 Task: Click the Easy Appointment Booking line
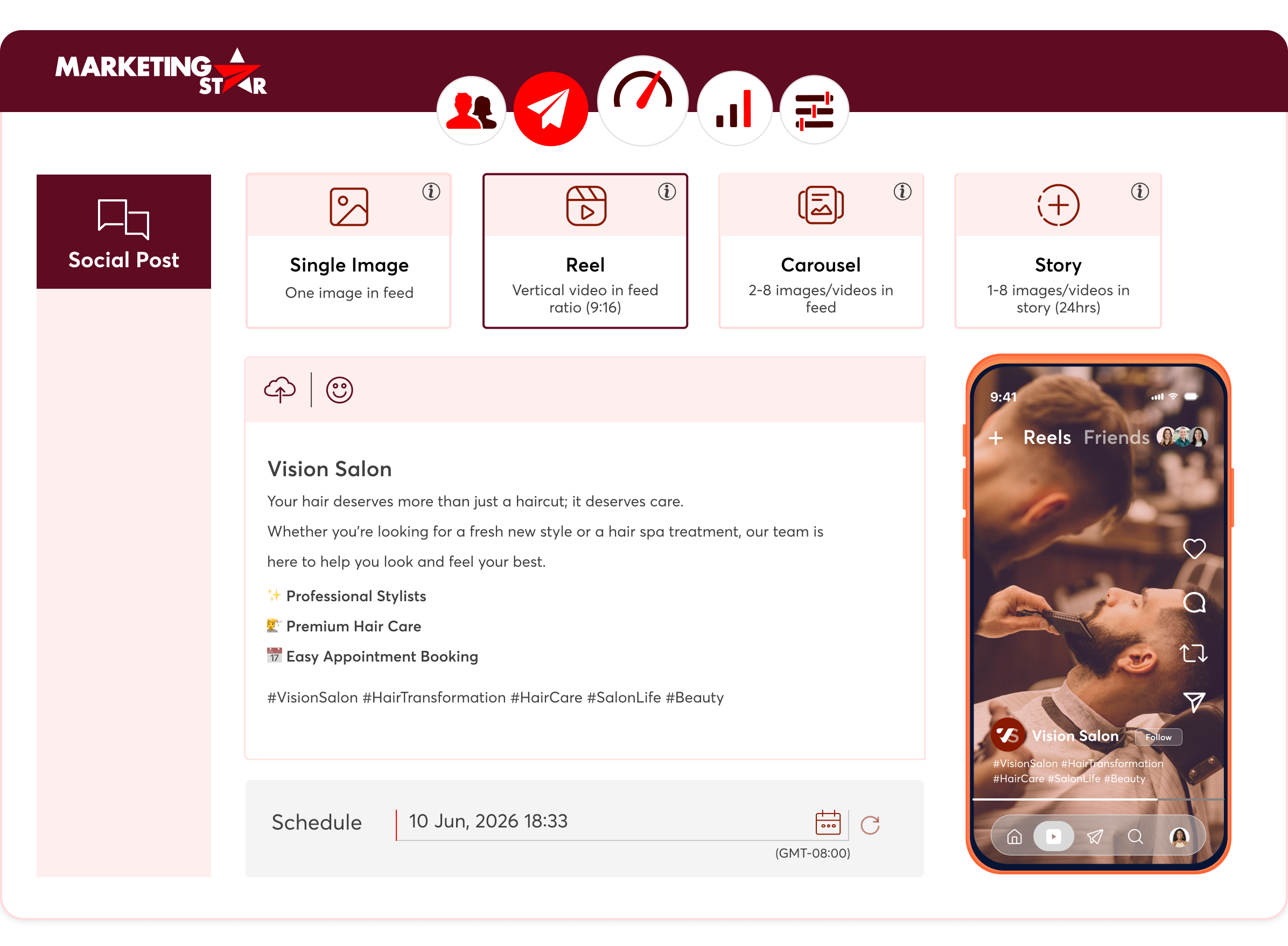(x=373, y=656)
